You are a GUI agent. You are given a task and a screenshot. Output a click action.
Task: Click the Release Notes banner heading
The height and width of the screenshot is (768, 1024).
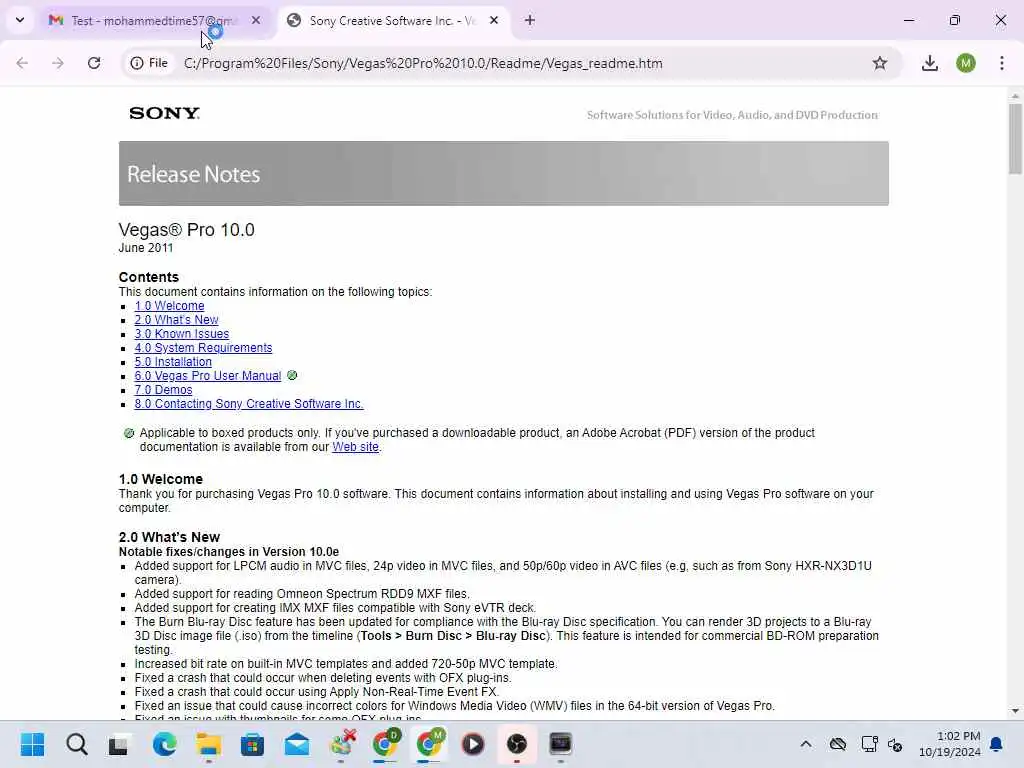[193, 174]
